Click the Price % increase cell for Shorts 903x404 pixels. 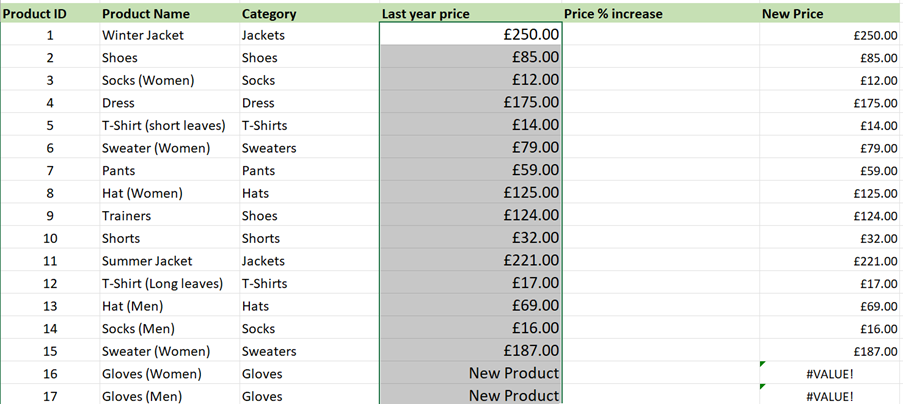click(660, 239)
